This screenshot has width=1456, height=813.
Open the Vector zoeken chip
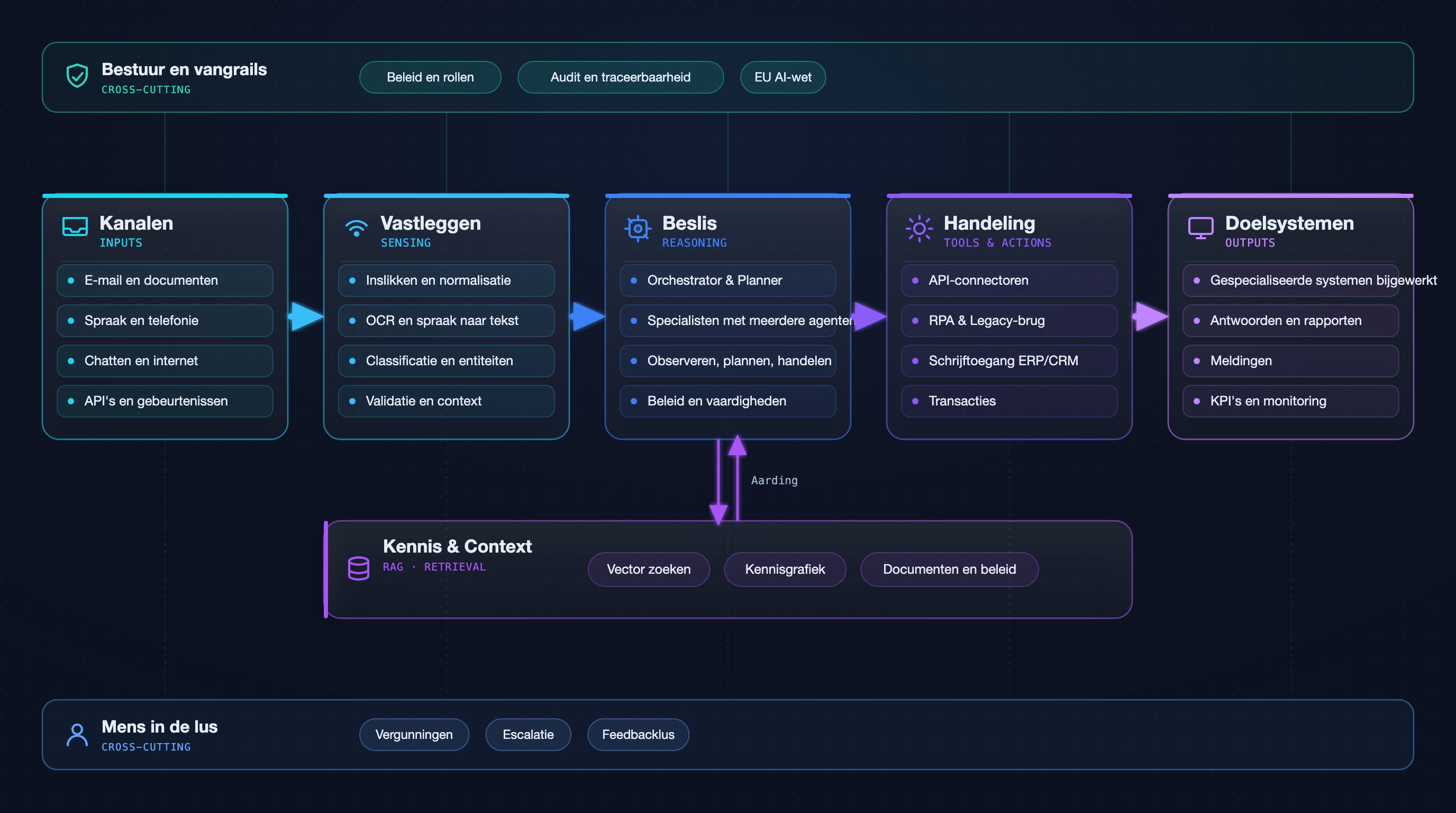649,570
